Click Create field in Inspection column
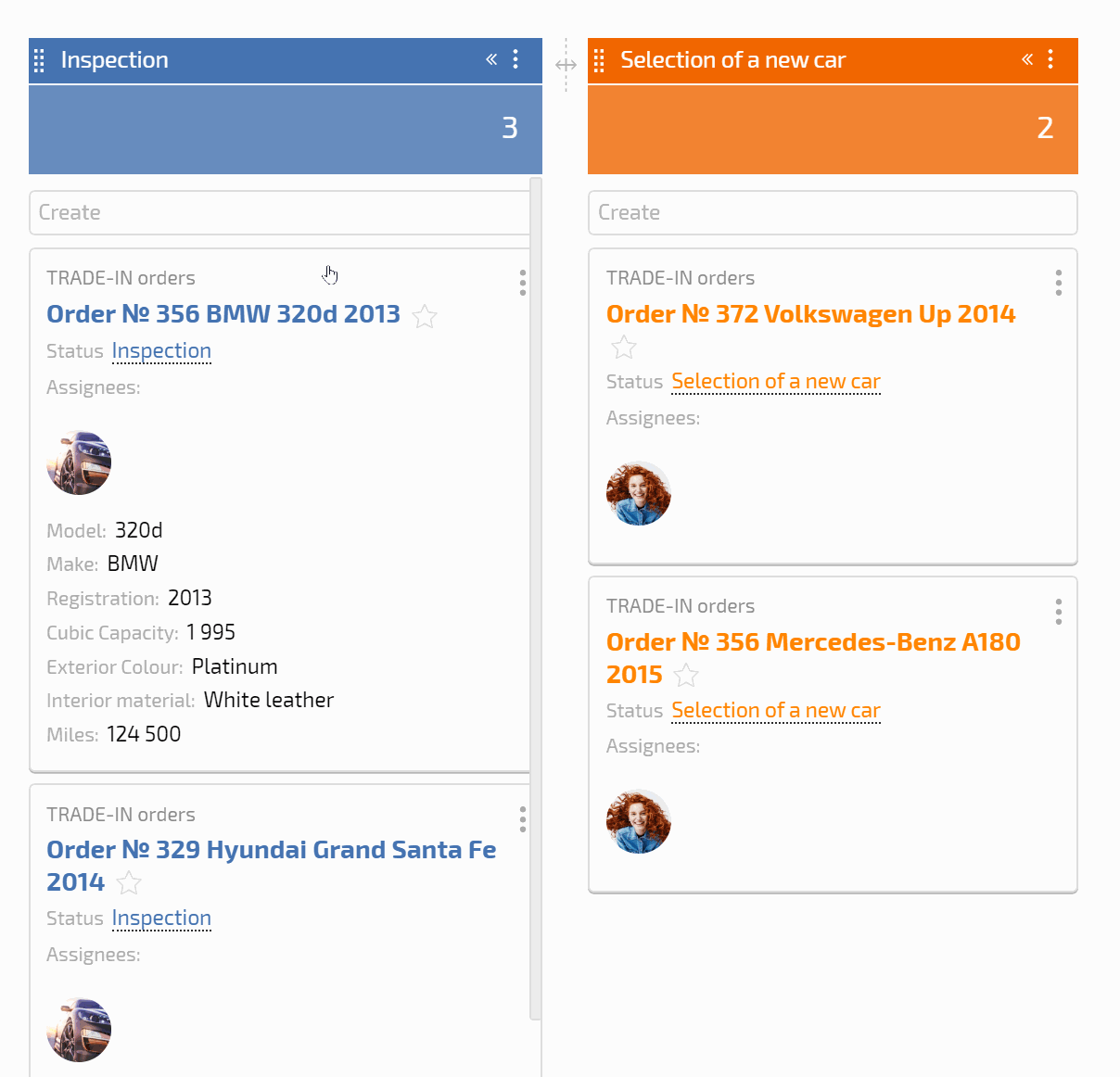Image resolution: width=1120 pixels, height=1077 pixels. point(280,213)
